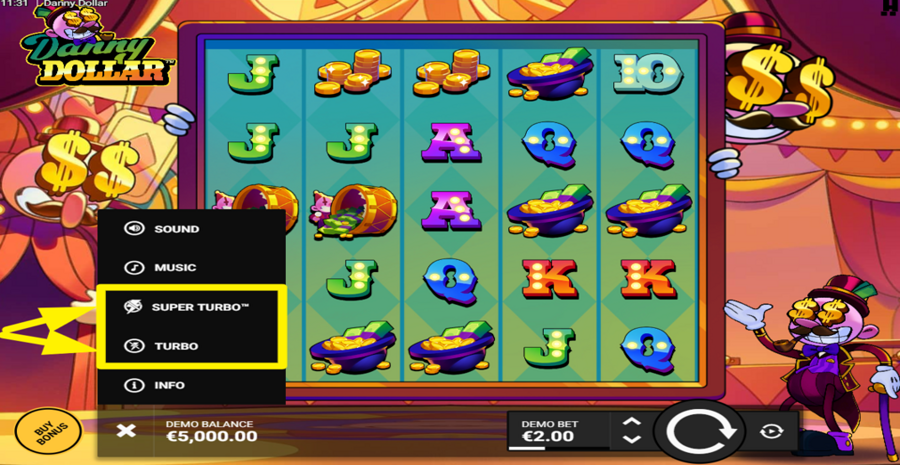This screenshot has width=900, height=465.
Task: Click the speaker icon beside Sound
Action: (134, 228)
